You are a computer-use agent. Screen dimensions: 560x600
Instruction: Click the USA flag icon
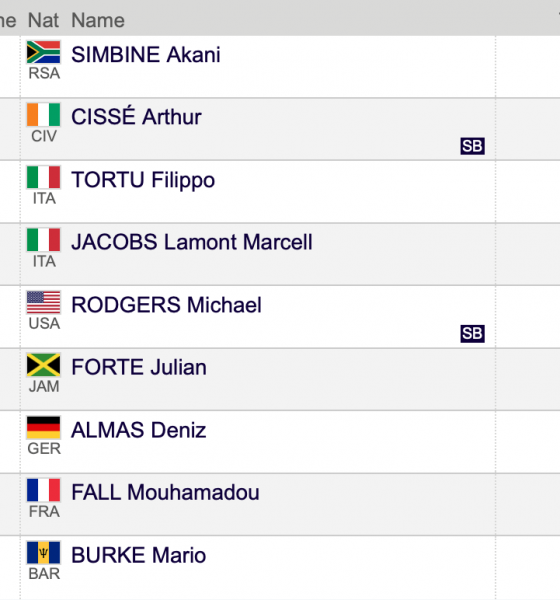tap(43, 302)
